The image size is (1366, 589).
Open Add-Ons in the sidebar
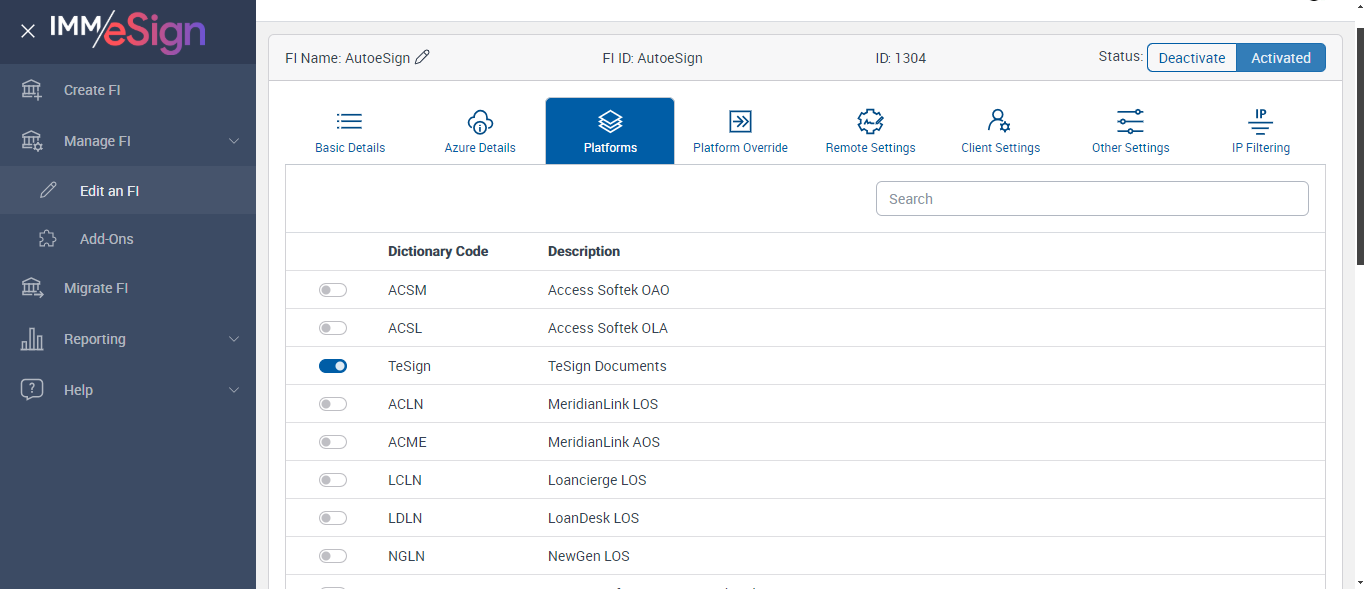106,239
